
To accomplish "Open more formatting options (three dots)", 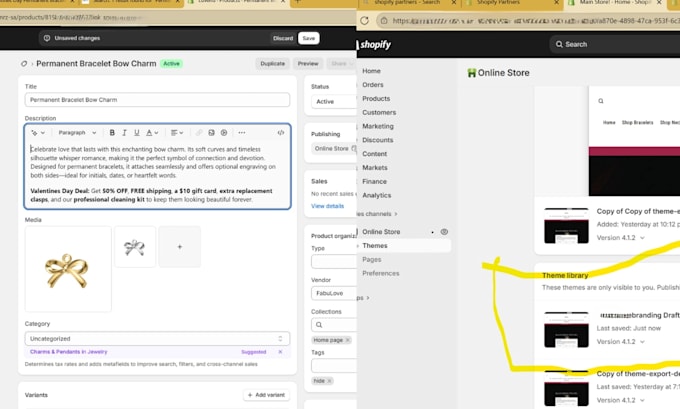I will click(x=242, y=133).
